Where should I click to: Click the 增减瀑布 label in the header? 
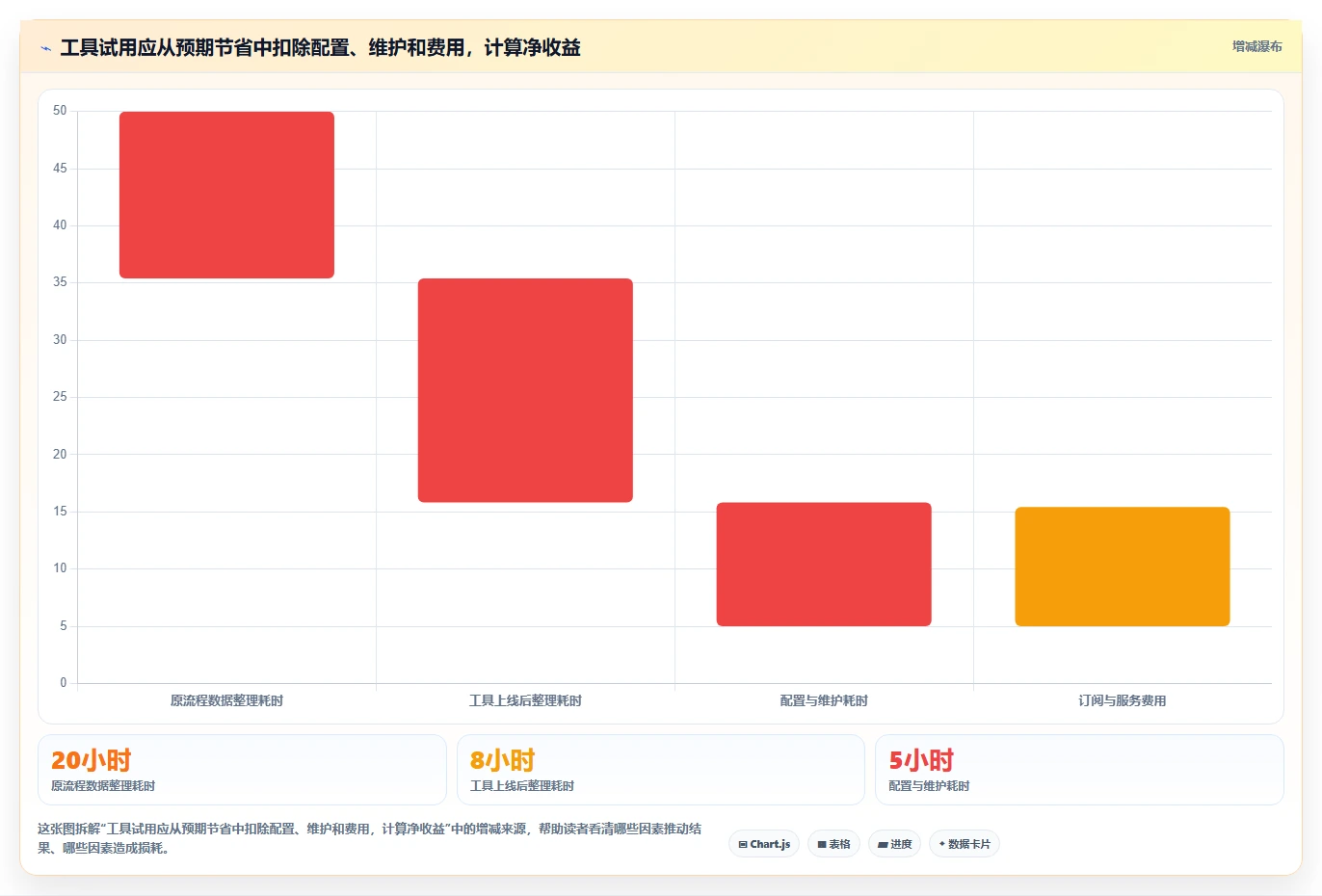pyautogui.click(x=1256, y=46)
